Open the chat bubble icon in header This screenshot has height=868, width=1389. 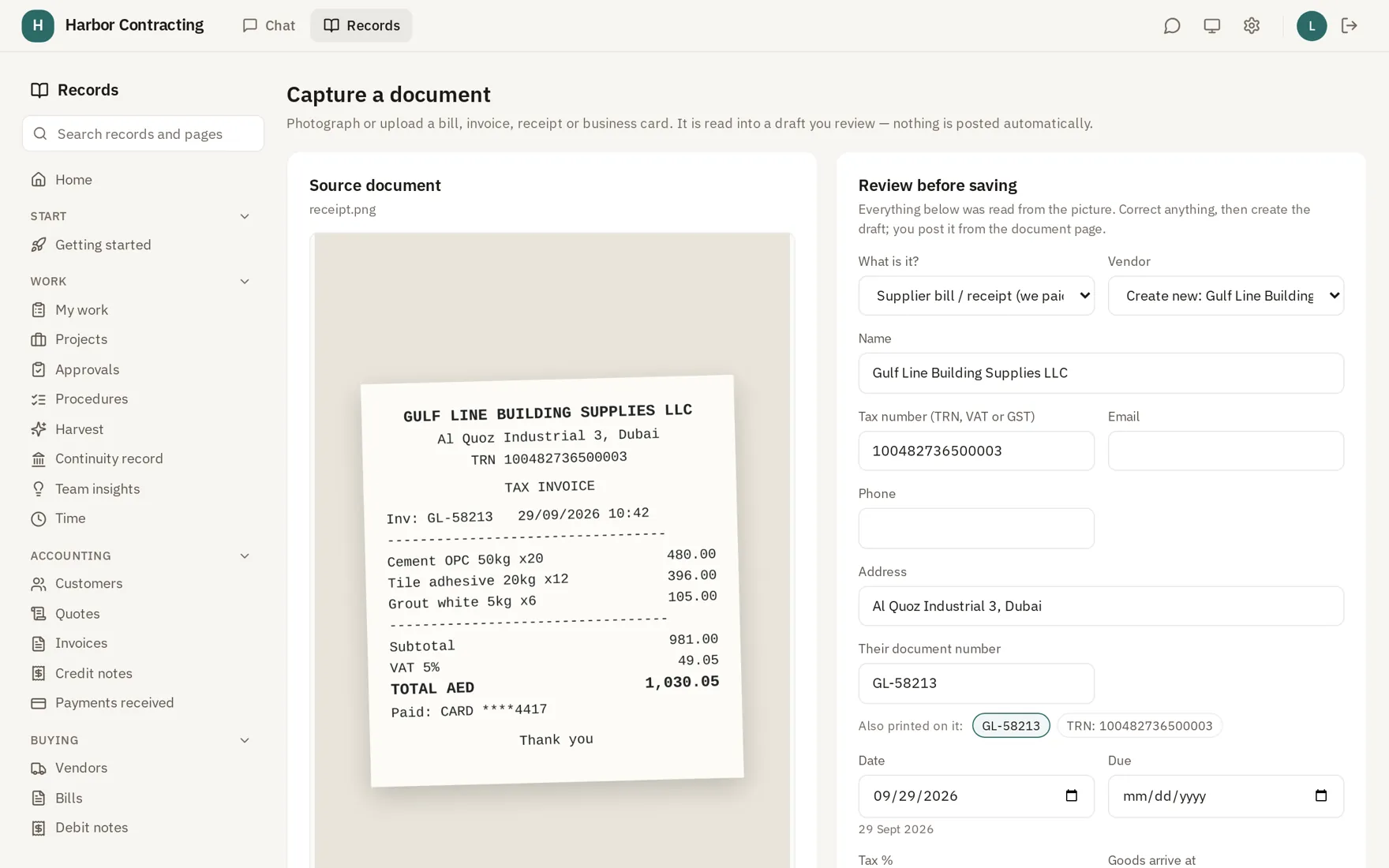tap(1172, 26)
